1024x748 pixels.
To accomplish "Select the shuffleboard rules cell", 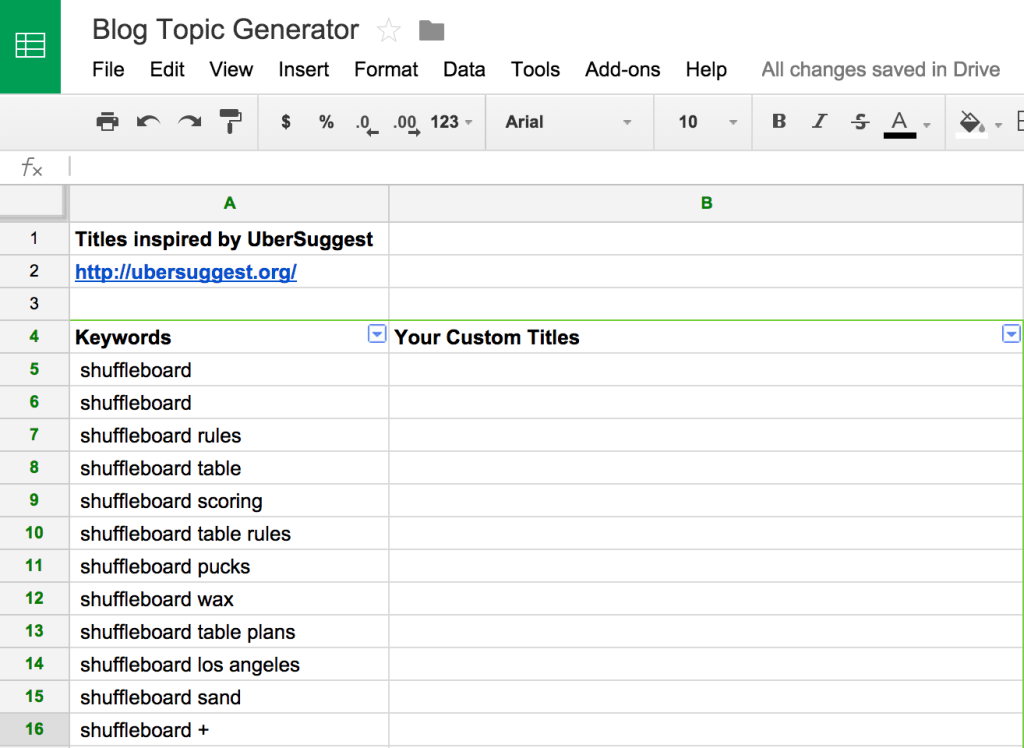I will [x=229, y=435].
